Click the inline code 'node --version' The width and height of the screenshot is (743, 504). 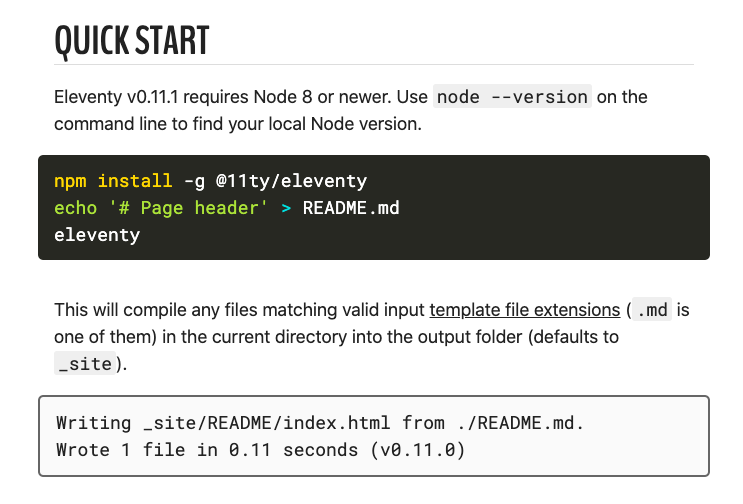pos(512,97)
